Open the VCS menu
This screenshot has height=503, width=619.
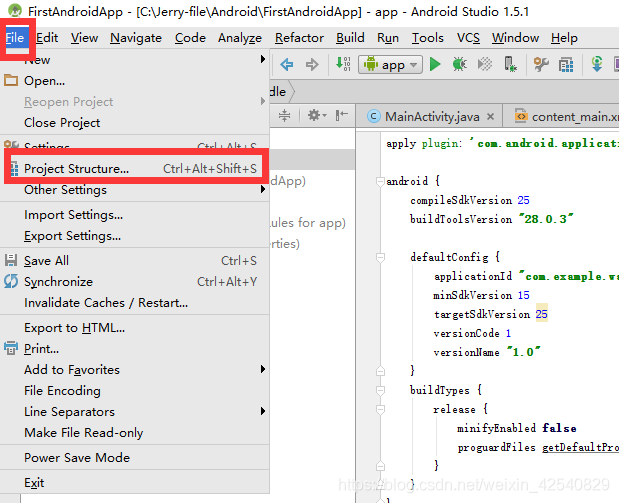click(x=468, y=38)
